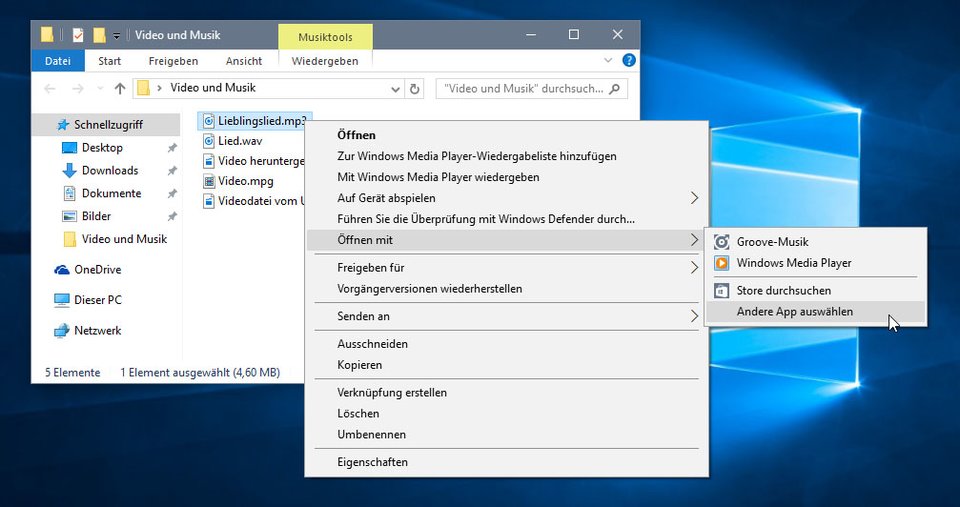Expand the Freigeben für submenu
This screenshot has height=507, width=960.
pyautogui.click(x=694, y=268)
